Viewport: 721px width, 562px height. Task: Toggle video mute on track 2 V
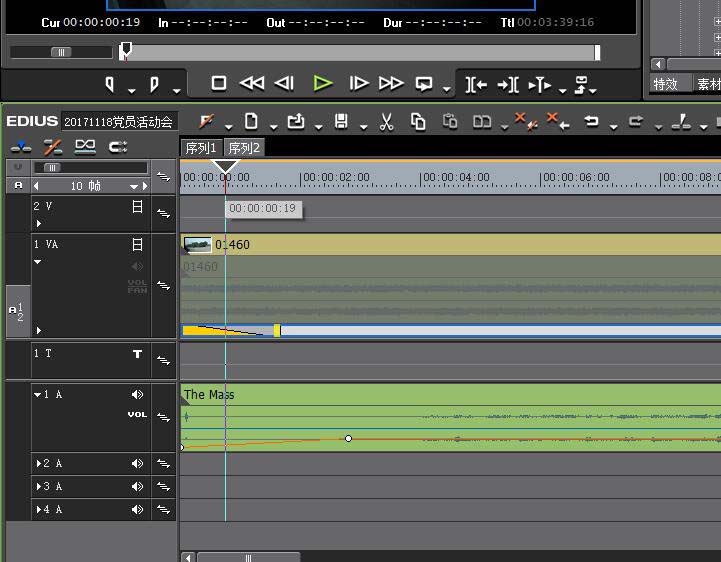tap(138, 207)
